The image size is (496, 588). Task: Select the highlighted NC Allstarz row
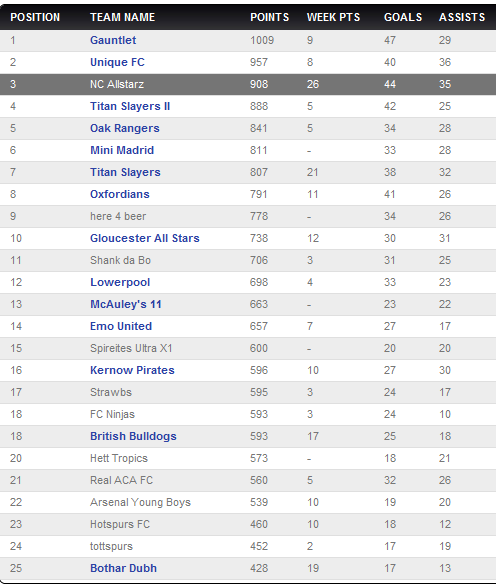point(248,84)
